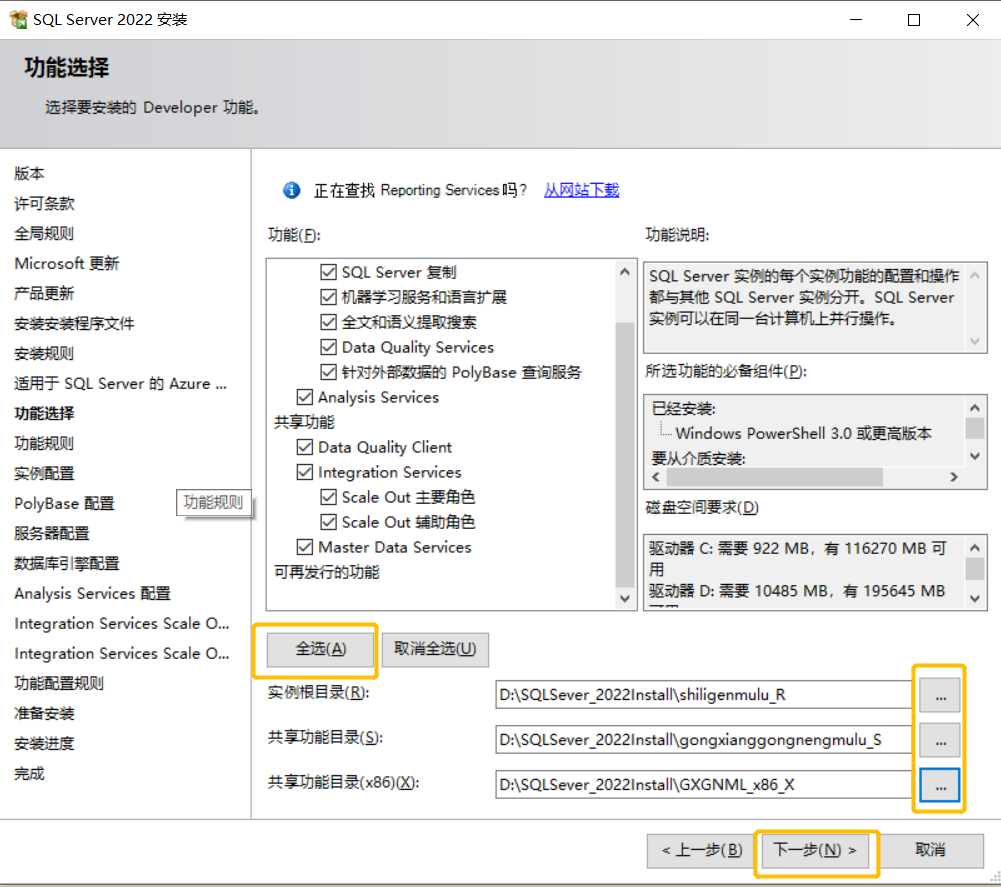Toggle the SQL Server 复制 checkbox
This screenshot has height=887, width=1001.
[328, 272]
